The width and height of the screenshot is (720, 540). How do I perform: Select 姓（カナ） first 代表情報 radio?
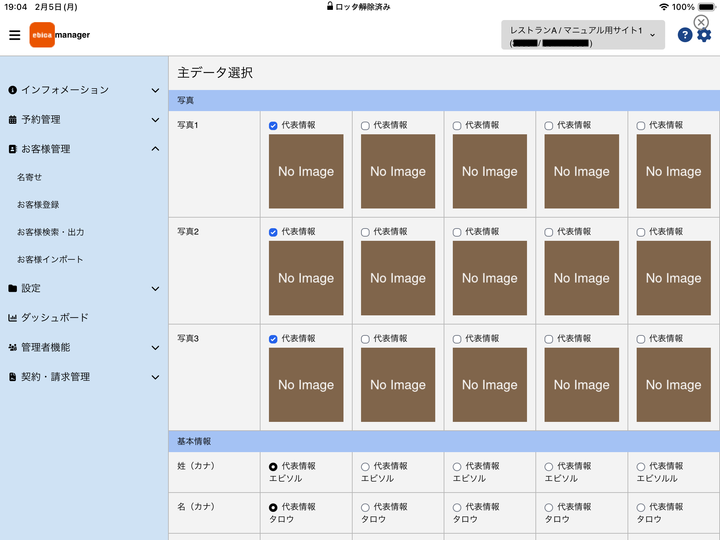tap(273, 467)
